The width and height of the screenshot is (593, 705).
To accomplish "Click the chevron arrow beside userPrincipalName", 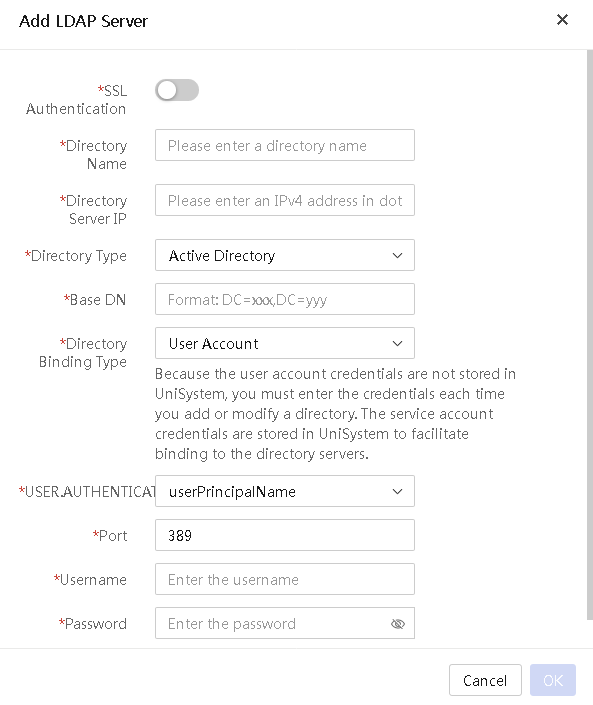I will (x=397, y=491).
